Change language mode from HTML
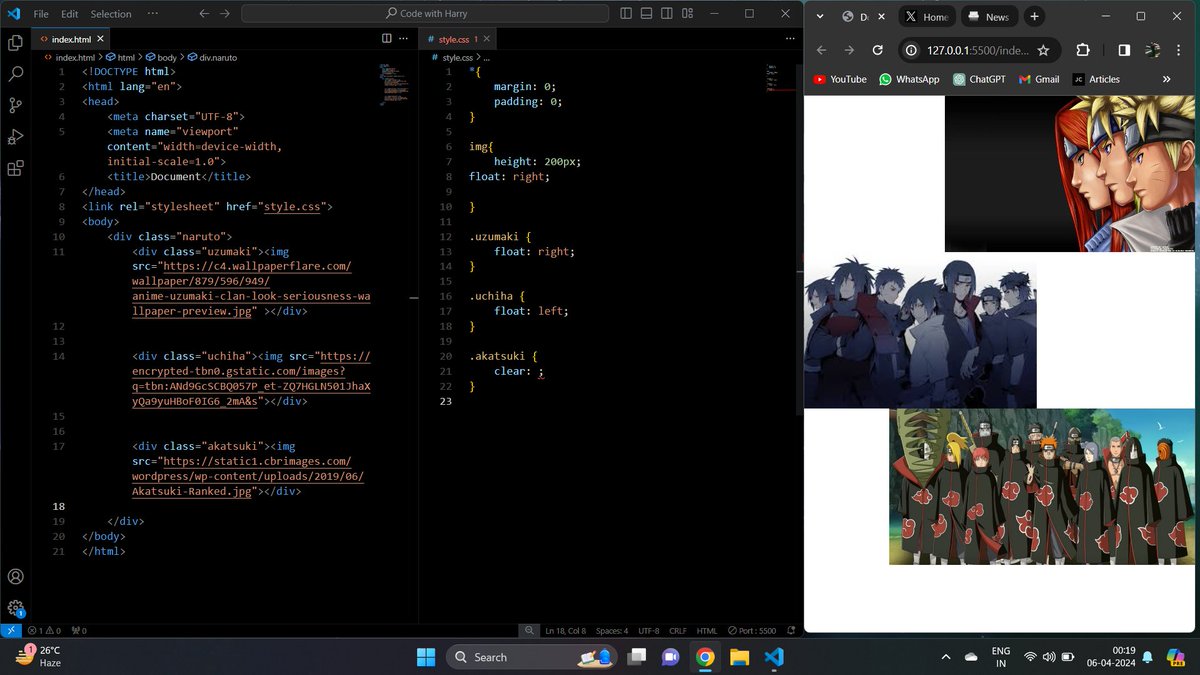 [x=707, y=631]
